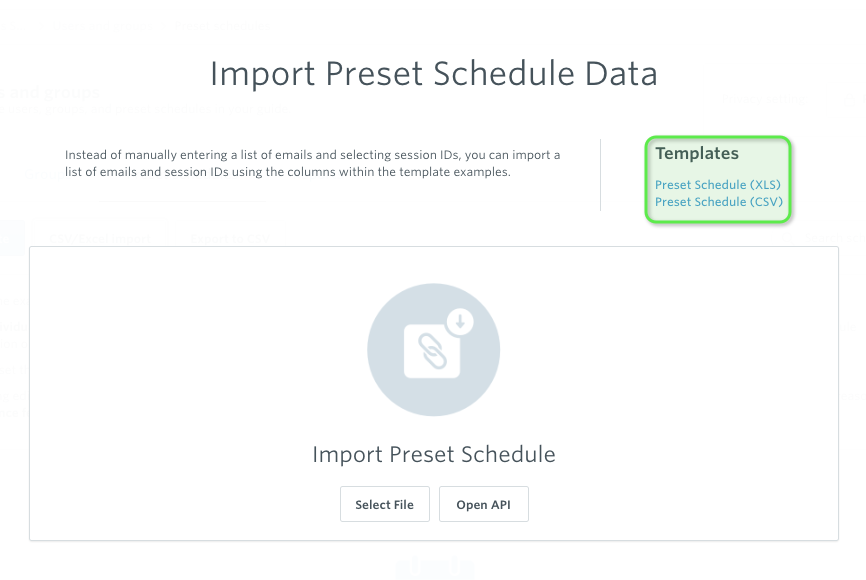Click the dimmed Preset Schedules breadcrumb
This screenshot has width=866, height=580.
point(223,26)
